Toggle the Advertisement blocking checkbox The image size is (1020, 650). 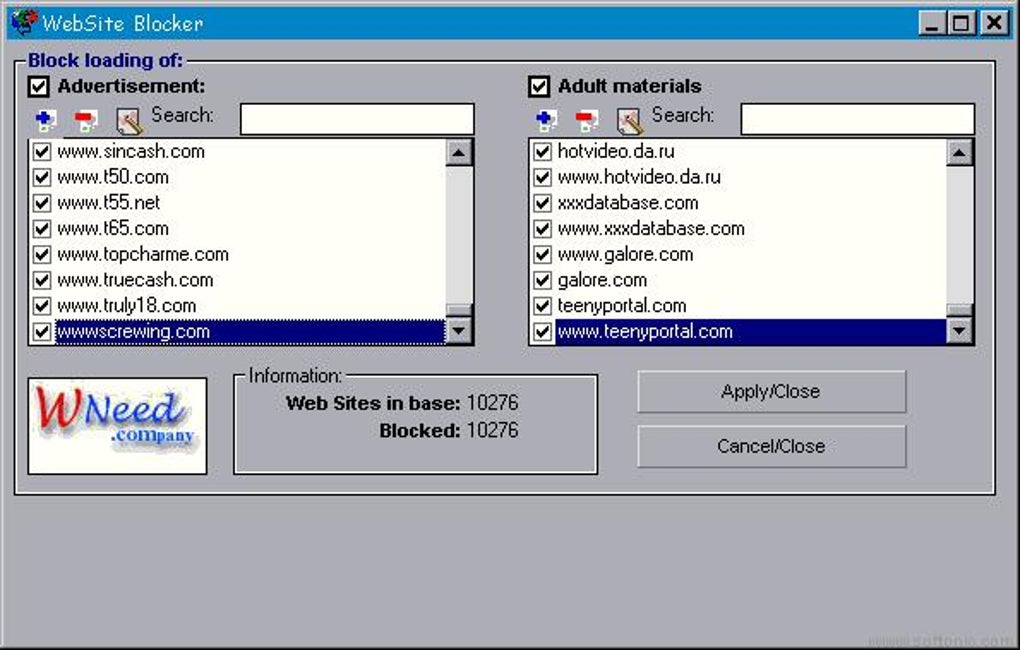tap(38, 86)
